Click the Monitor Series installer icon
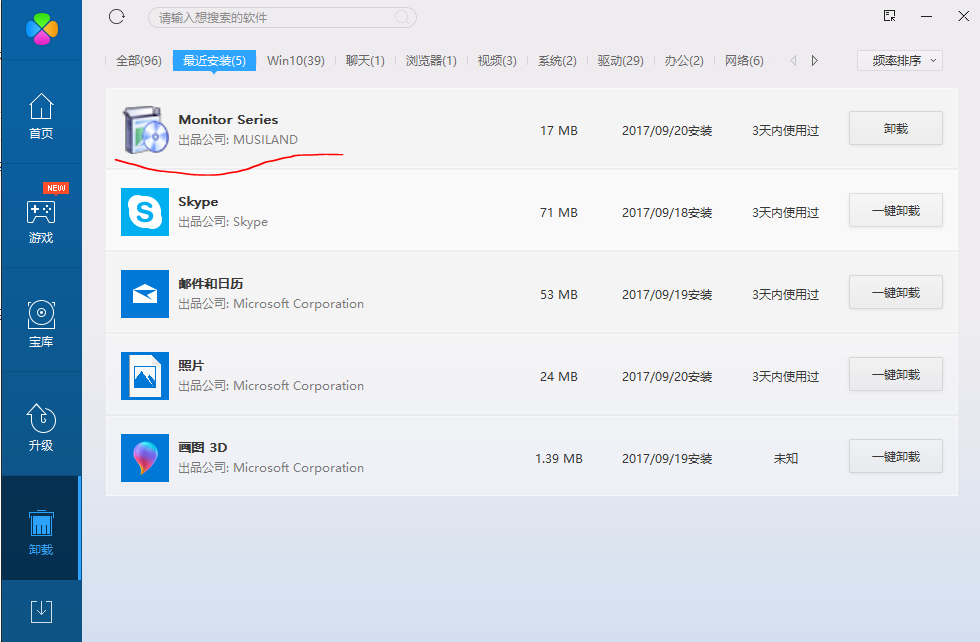 tap(145, 130)
